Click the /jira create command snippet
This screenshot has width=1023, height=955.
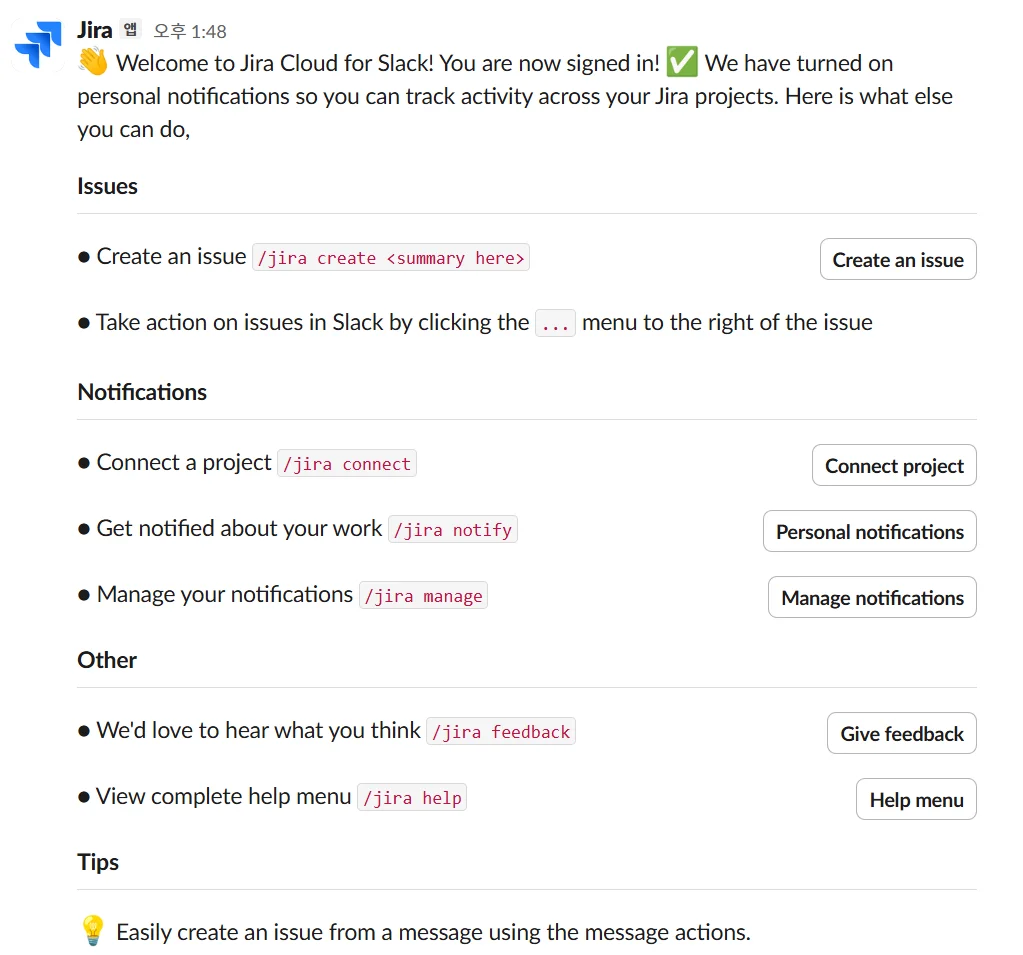tap(391, 258)
